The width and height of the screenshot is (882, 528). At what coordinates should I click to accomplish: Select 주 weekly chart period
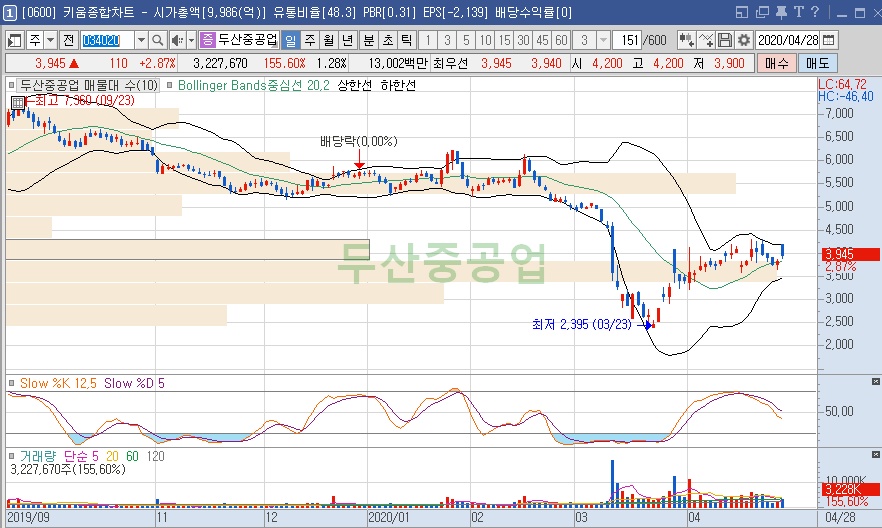coord(309,40)
